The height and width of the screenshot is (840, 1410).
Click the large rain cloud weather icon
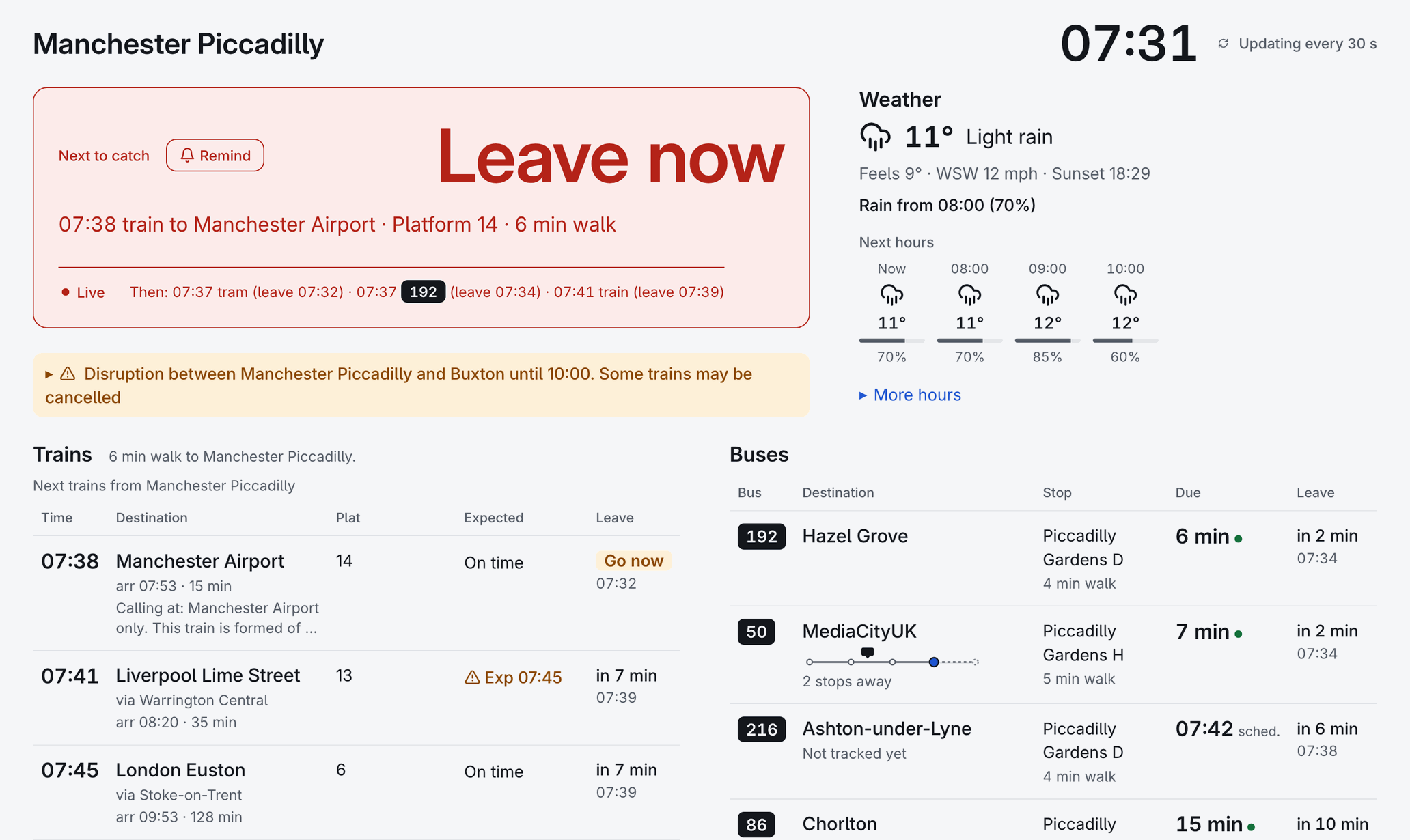(875, 137)
